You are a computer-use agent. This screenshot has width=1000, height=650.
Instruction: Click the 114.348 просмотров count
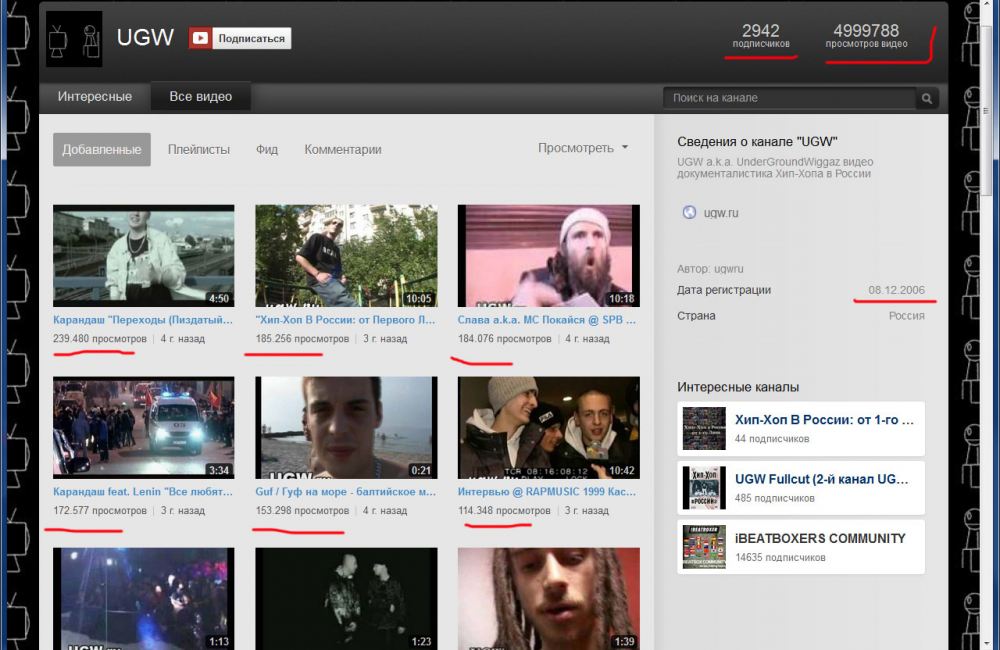click(504, 511)
